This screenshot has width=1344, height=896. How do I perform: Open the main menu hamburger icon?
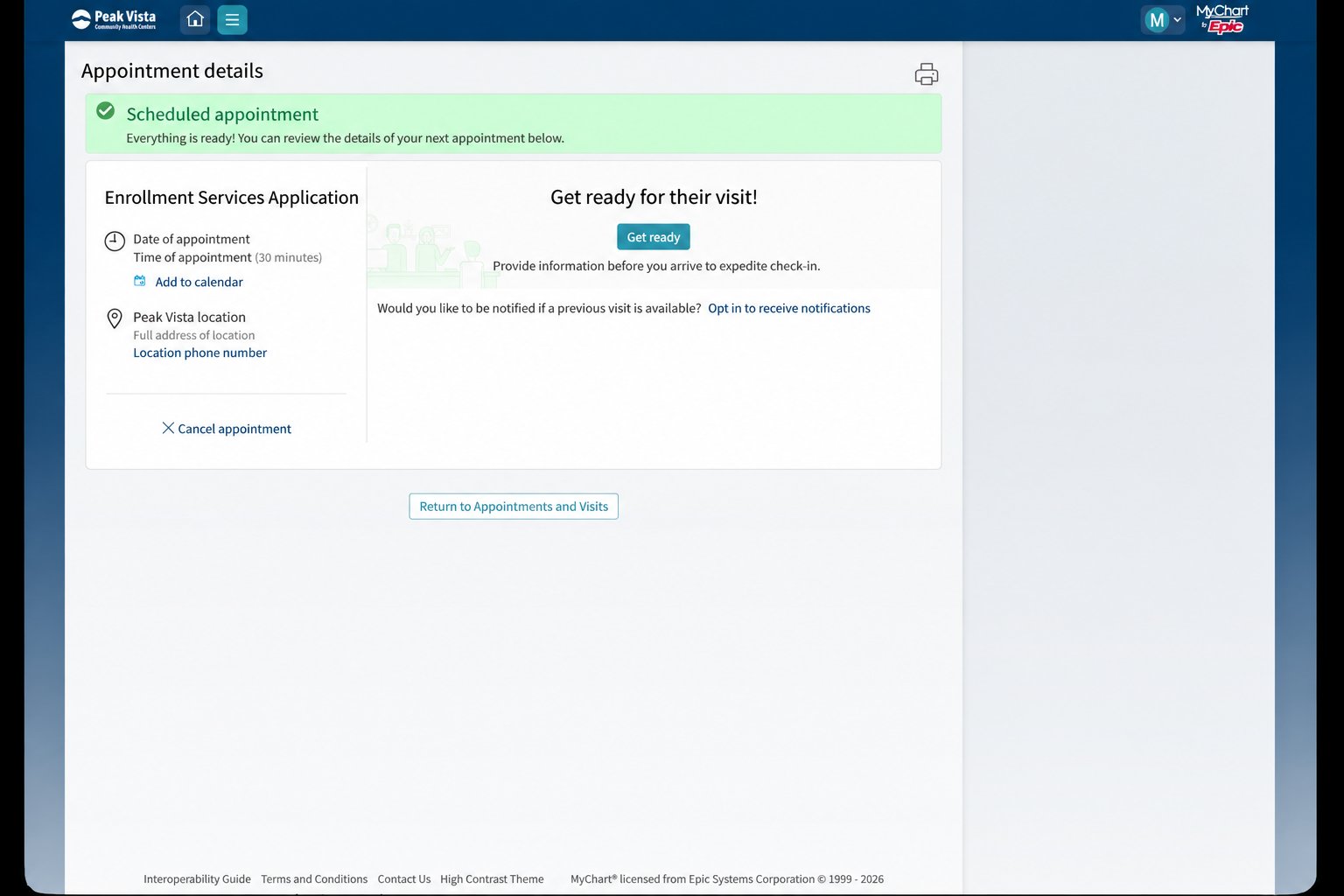232,19
